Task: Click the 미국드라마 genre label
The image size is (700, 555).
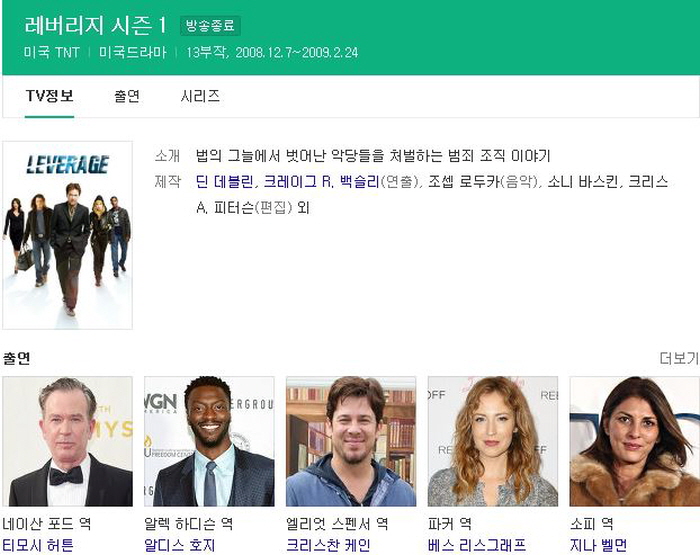Action: click(x=133, y=53)
